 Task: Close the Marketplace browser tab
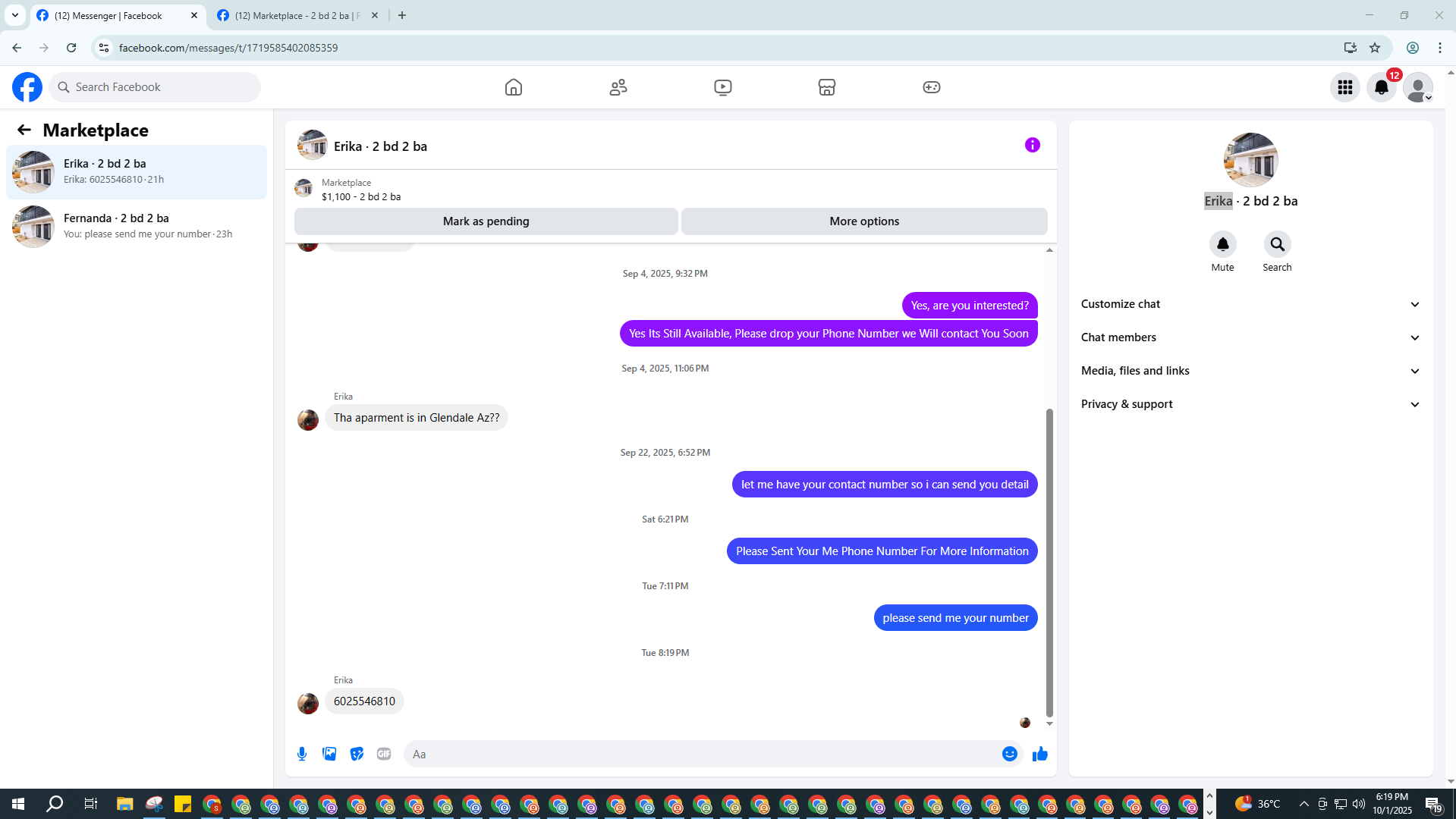coord(375,15)
